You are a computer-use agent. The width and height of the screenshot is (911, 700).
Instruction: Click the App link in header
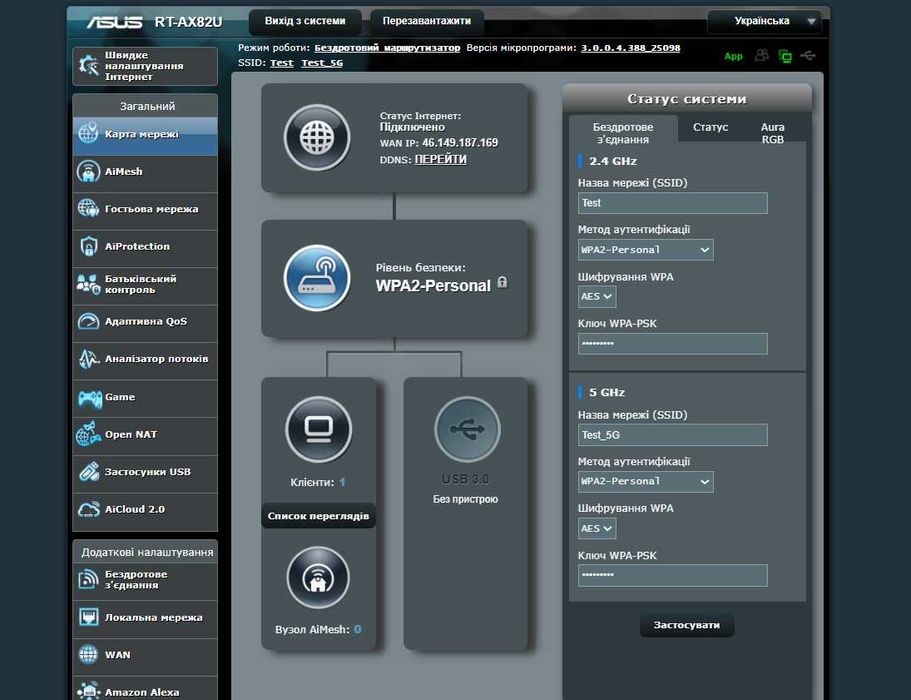coord(733,56)
